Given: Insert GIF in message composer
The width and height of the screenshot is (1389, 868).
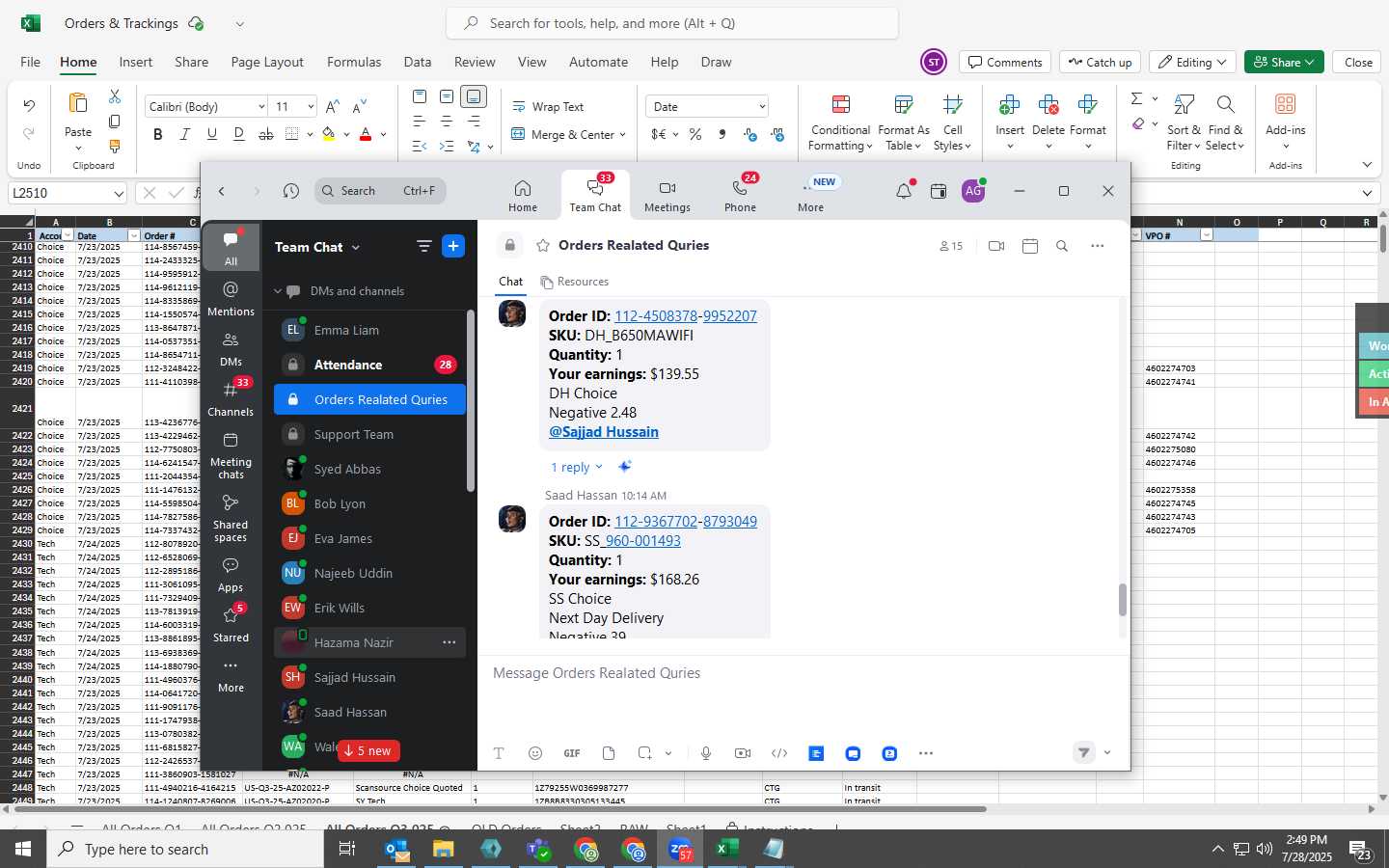Looking at the screenshot, I should [572, 753].
